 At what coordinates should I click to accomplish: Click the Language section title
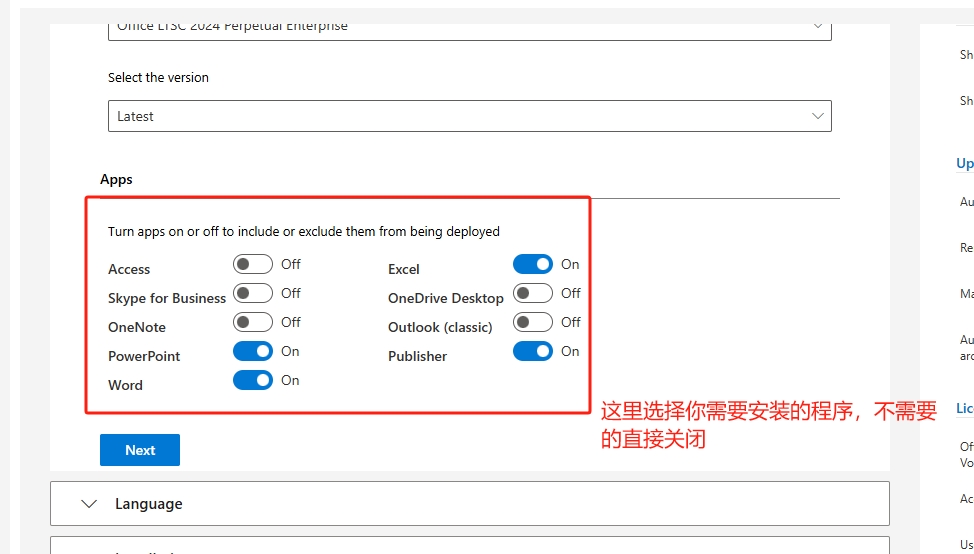pos(148,504)
